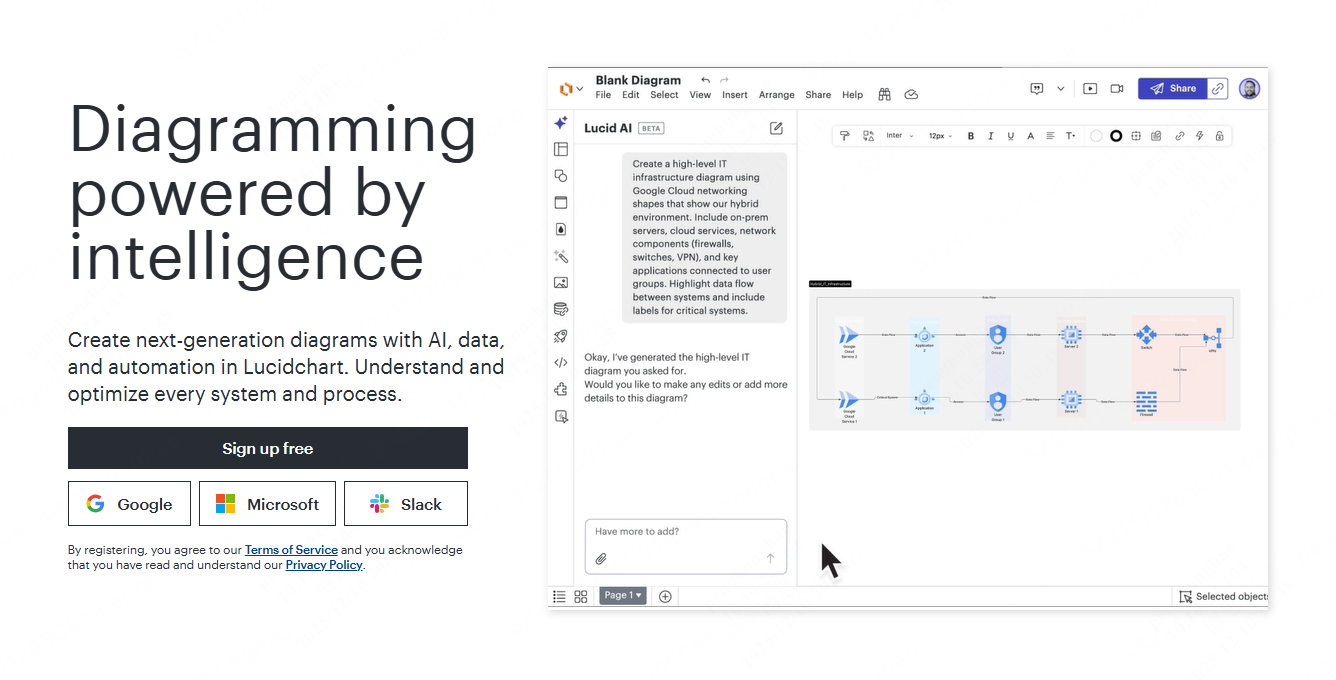Viewport: 1336px width, 680px height.
Task: Click the paint roller format icon
Action: 844,136
